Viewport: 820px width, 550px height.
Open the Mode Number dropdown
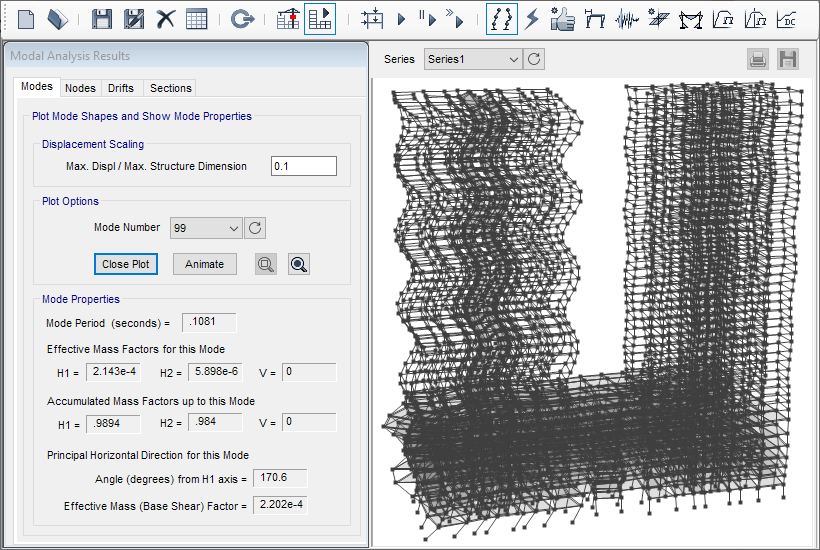tap(206, 228)
